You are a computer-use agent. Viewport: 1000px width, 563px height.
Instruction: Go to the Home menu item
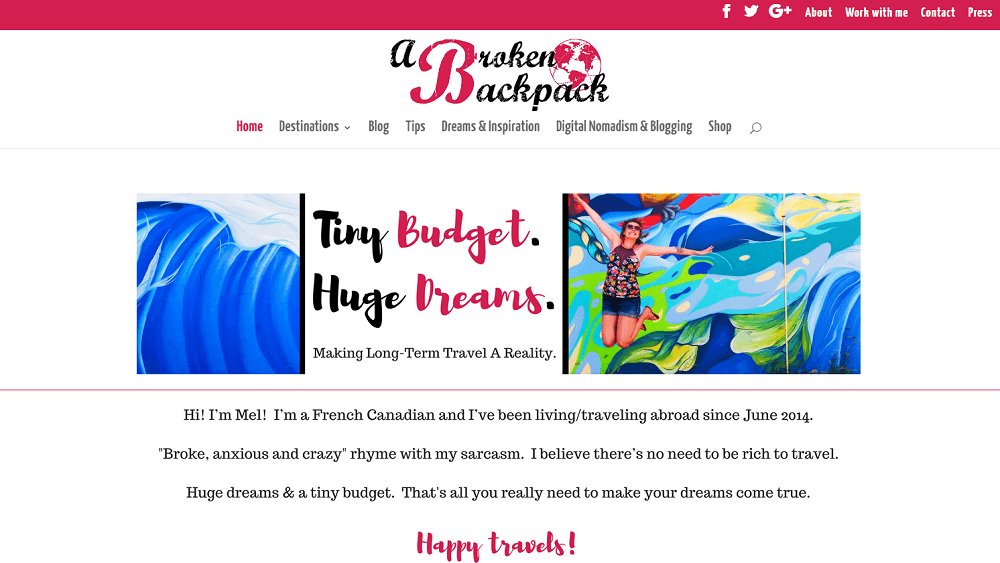[249, 126]
